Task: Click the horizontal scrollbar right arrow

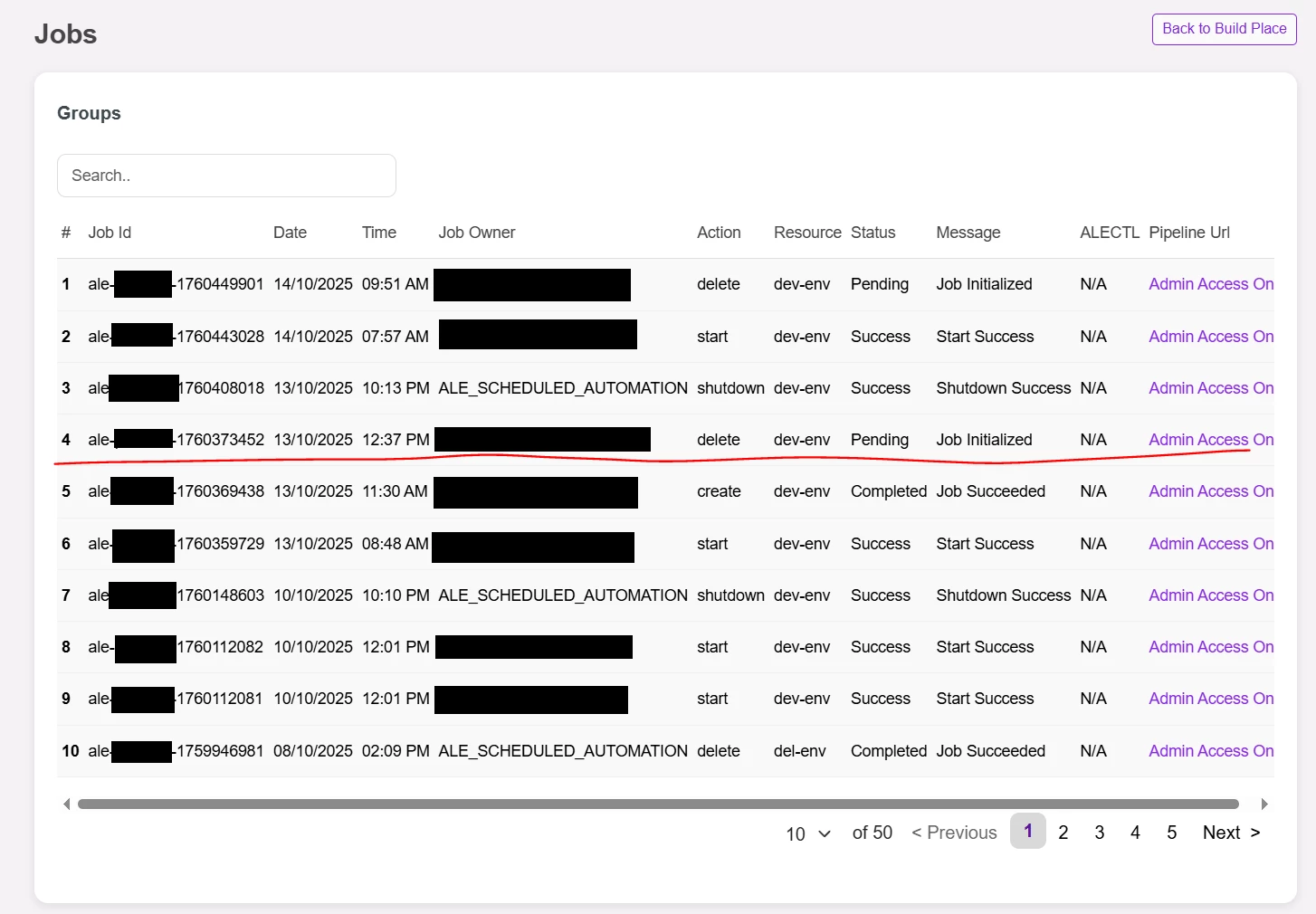Action: point(1264,804)
